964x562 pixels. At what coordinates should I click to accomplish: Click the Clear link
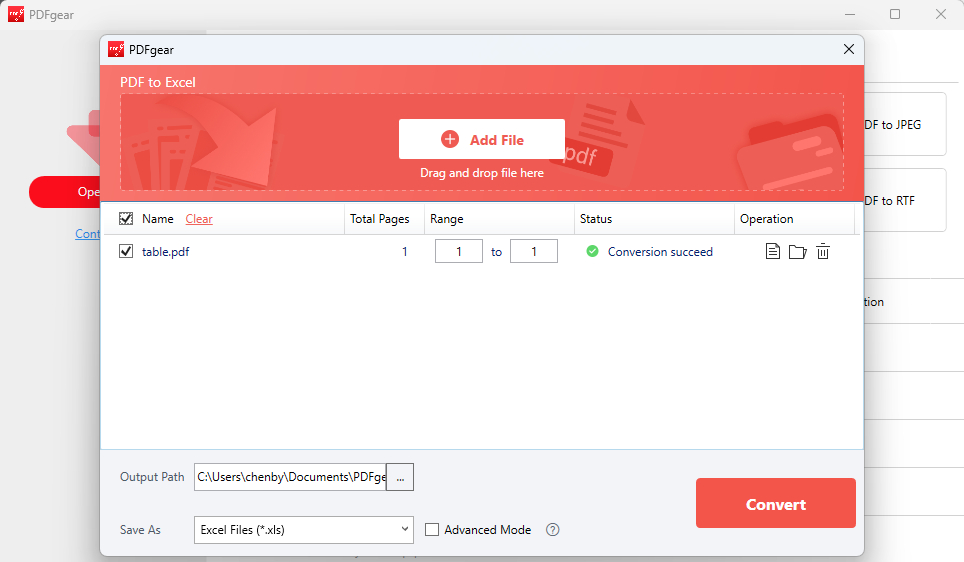tap(199, 219)
